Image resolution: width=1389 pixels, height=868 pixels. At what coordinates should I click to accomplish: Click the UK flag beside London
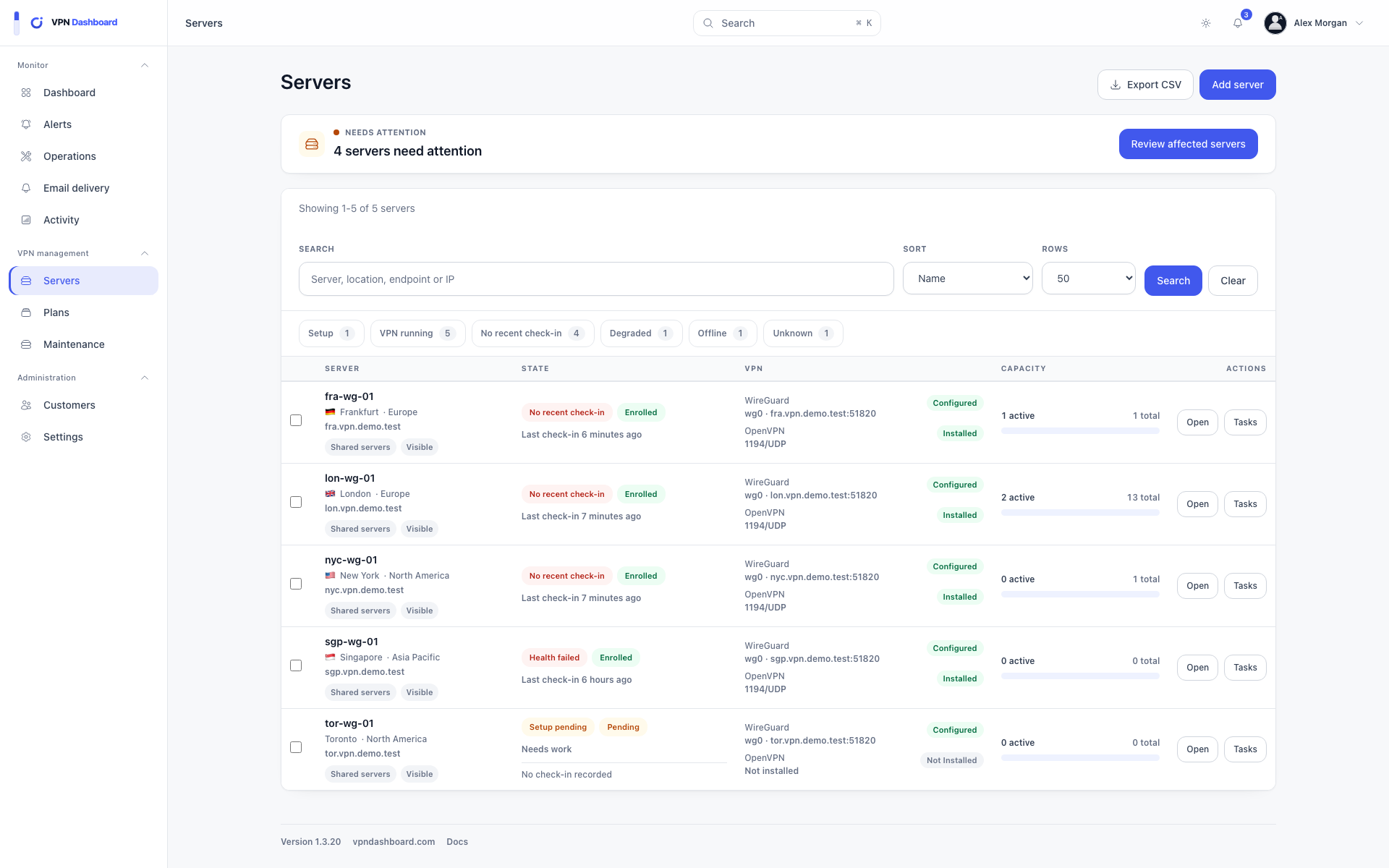(330, 494)
